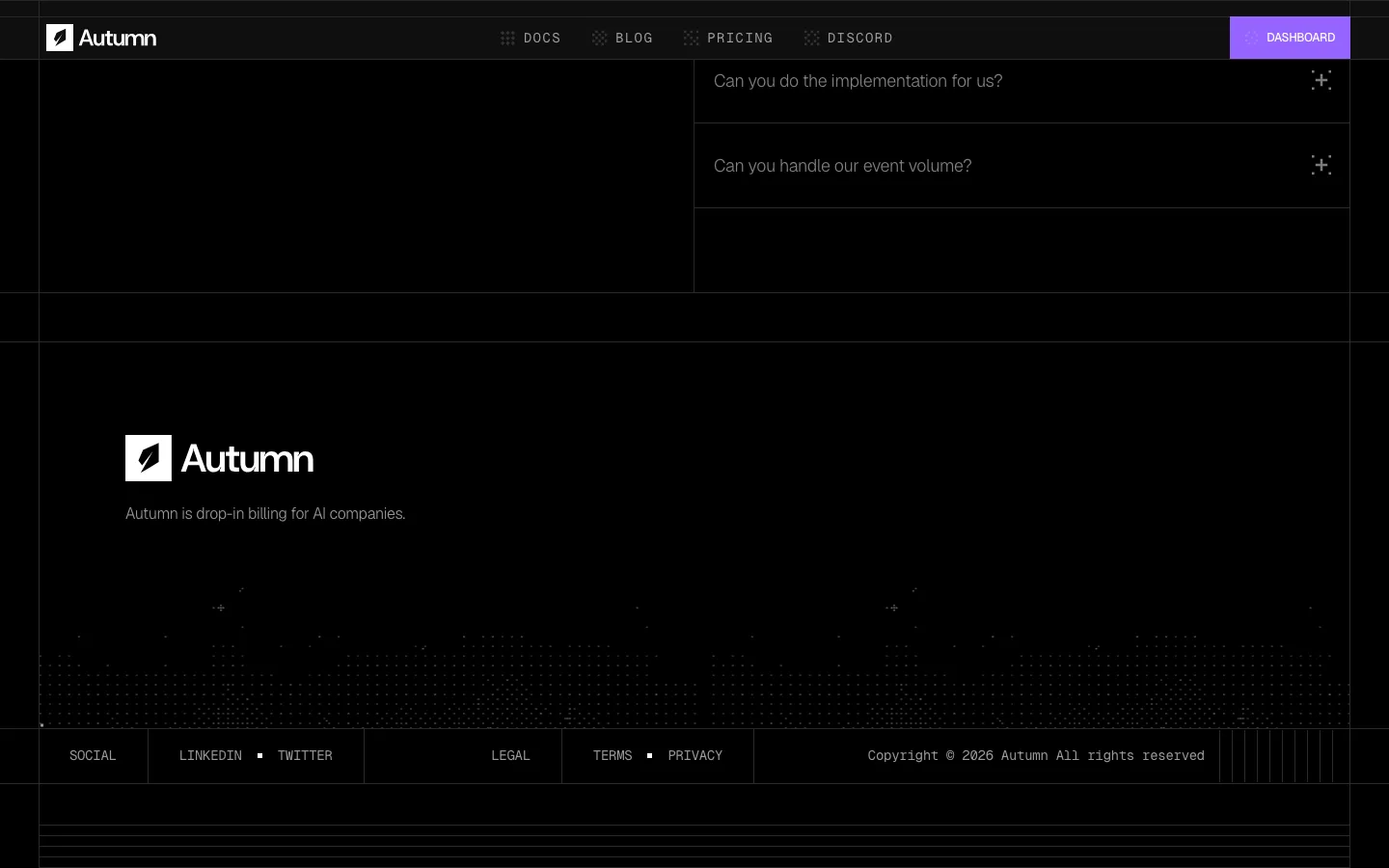Screen dimensions: 1389x868
Task: Expand the event volume question with its plus icon
Action: click(x=1321, y=165)
